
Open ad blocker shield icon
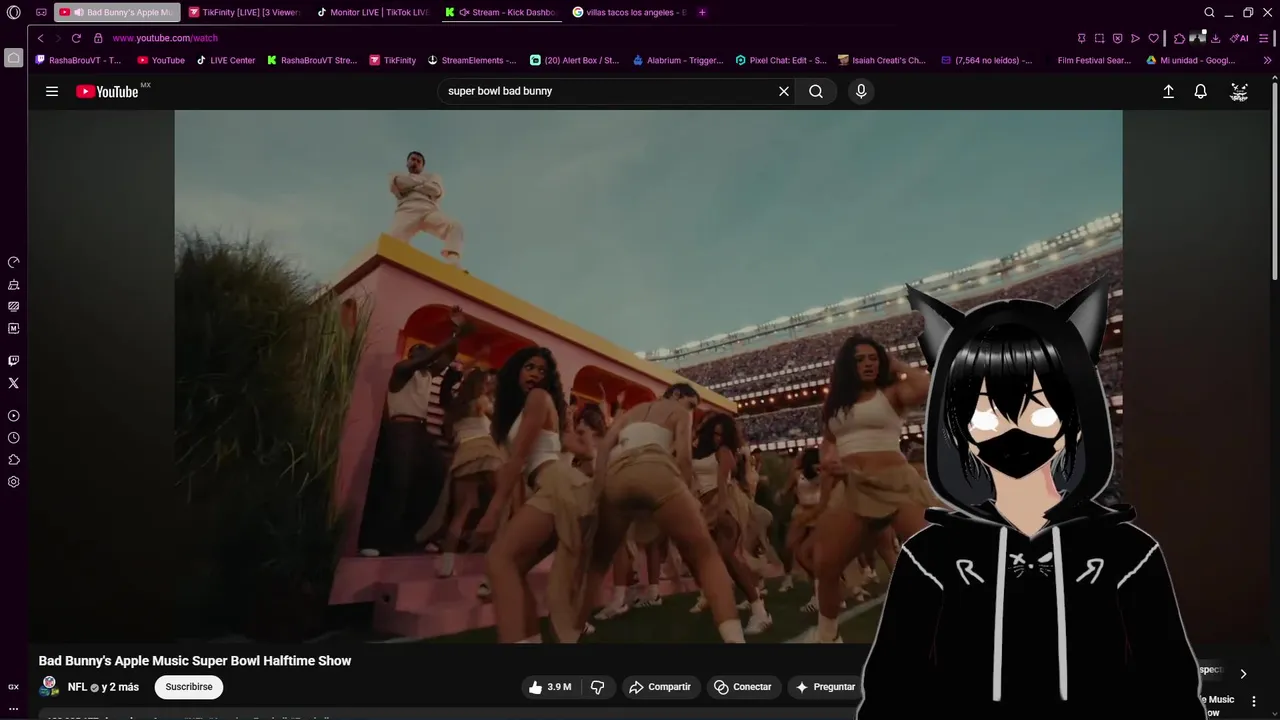pos(1117,38)
